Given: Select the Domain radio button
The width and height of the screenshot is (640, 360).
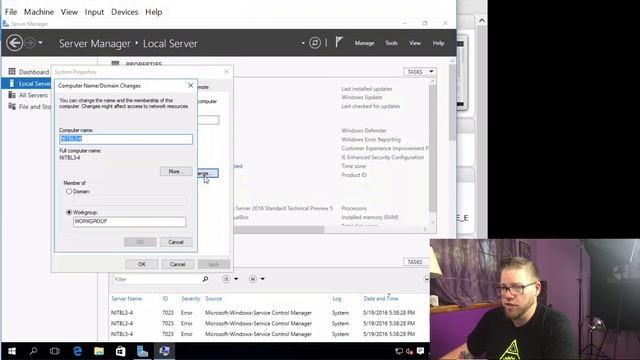Looking at the screenshot, I should 69,191.
